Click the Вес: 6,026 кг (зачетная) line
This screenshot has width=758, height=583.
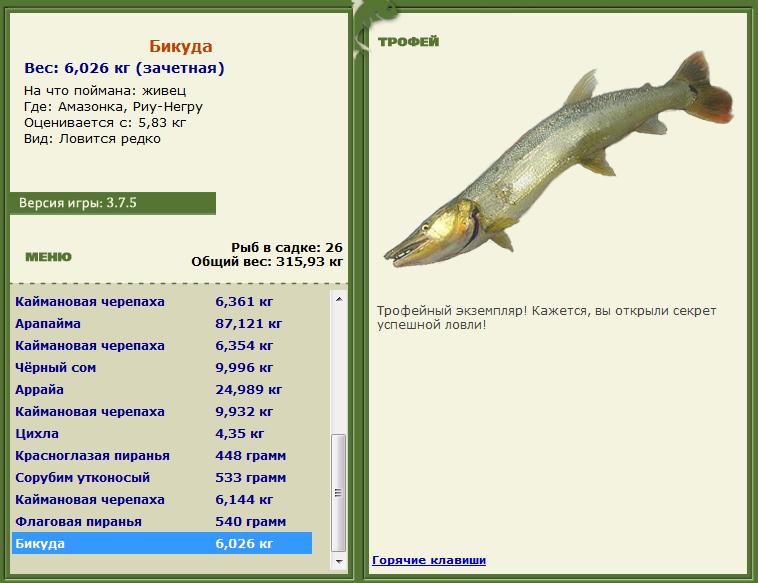tap(124, 68)
